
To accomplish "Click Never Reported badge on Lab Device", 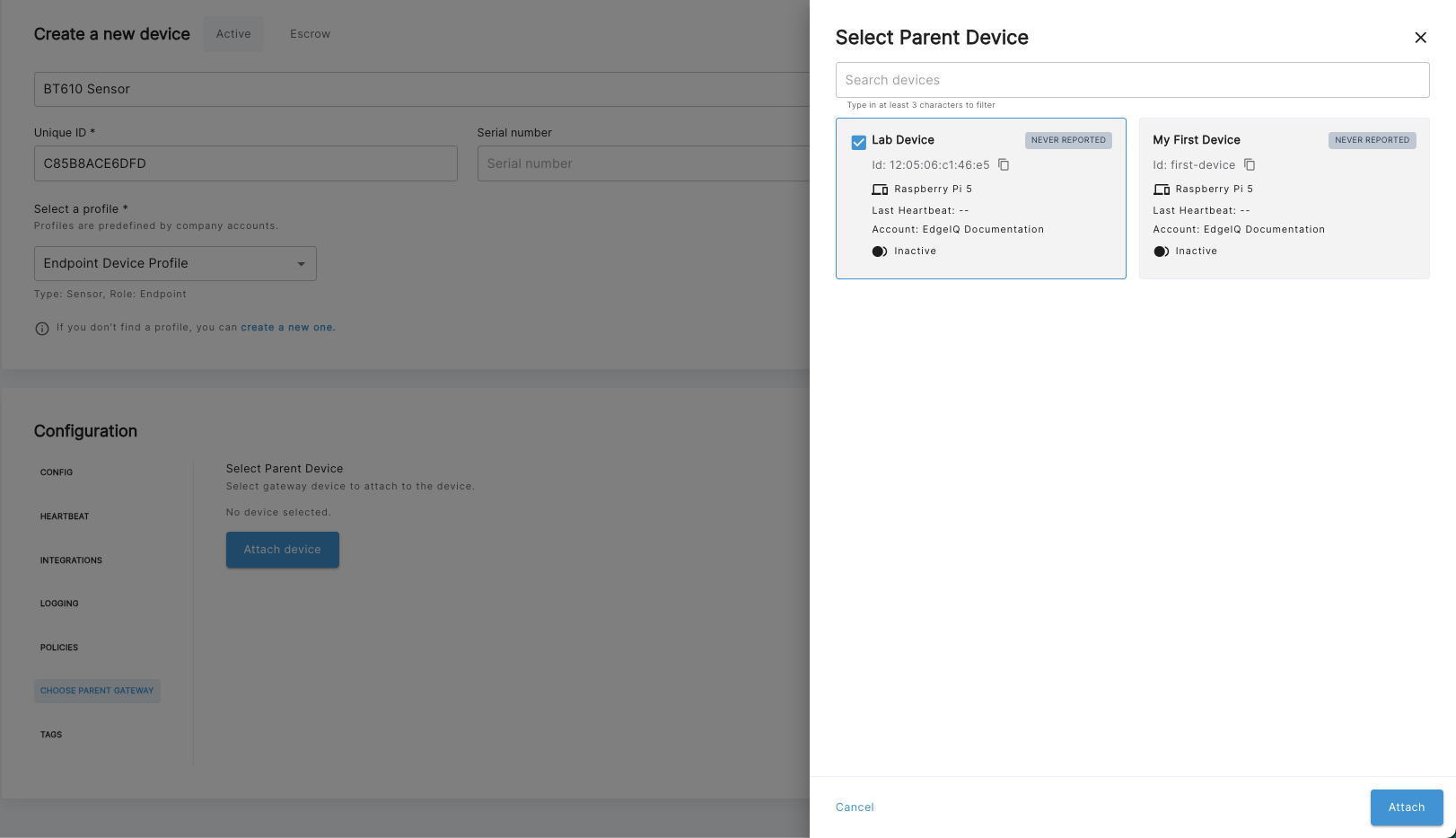I will 1068,140.
